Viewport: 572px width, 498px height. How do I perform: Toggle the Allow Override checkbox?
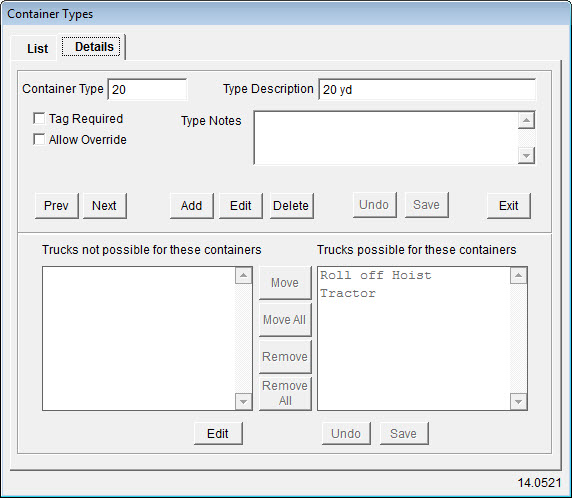[39, 139]
